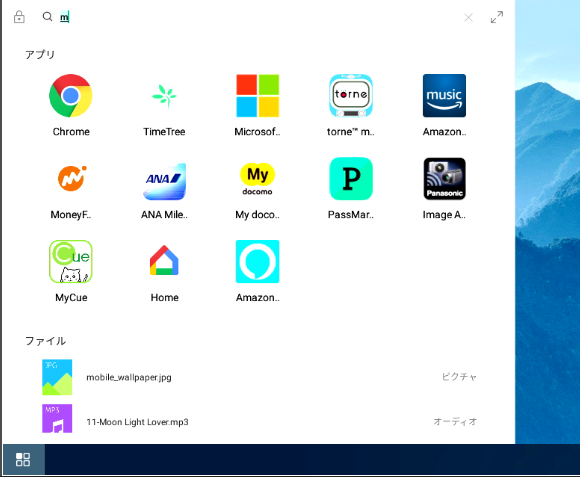Open the Microsoft app icon

[257, 96]
